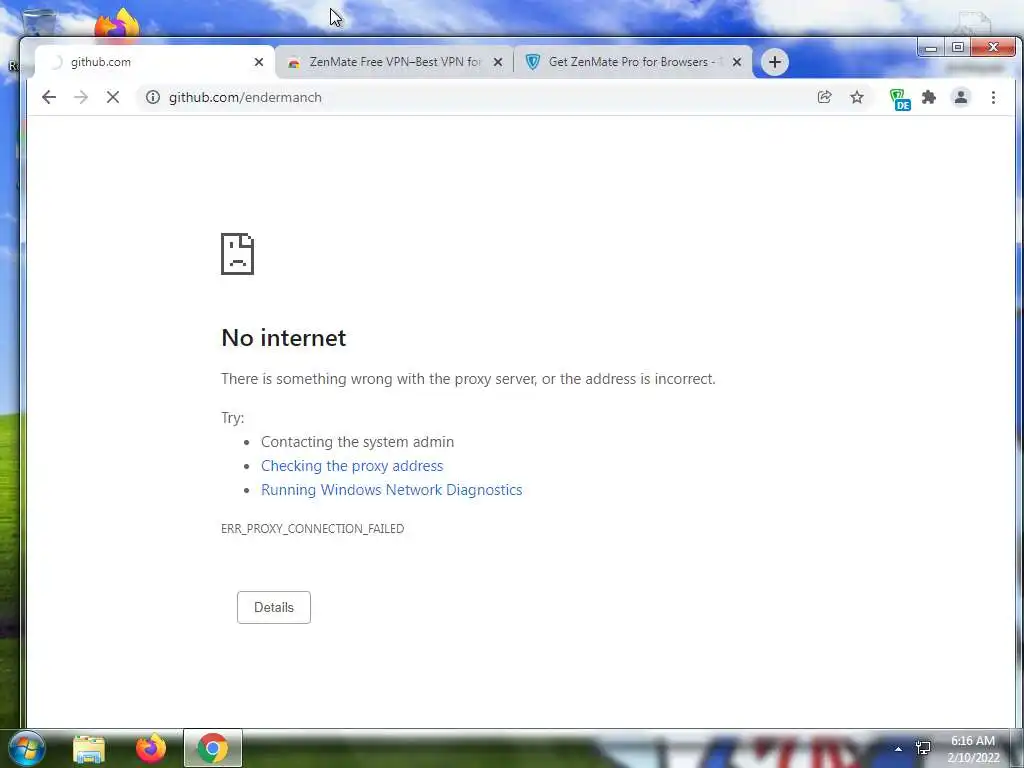Open the taskbar clock showing 6:16 AM
The width and height of the screenshot is (1024, 768).
point(973,749)
